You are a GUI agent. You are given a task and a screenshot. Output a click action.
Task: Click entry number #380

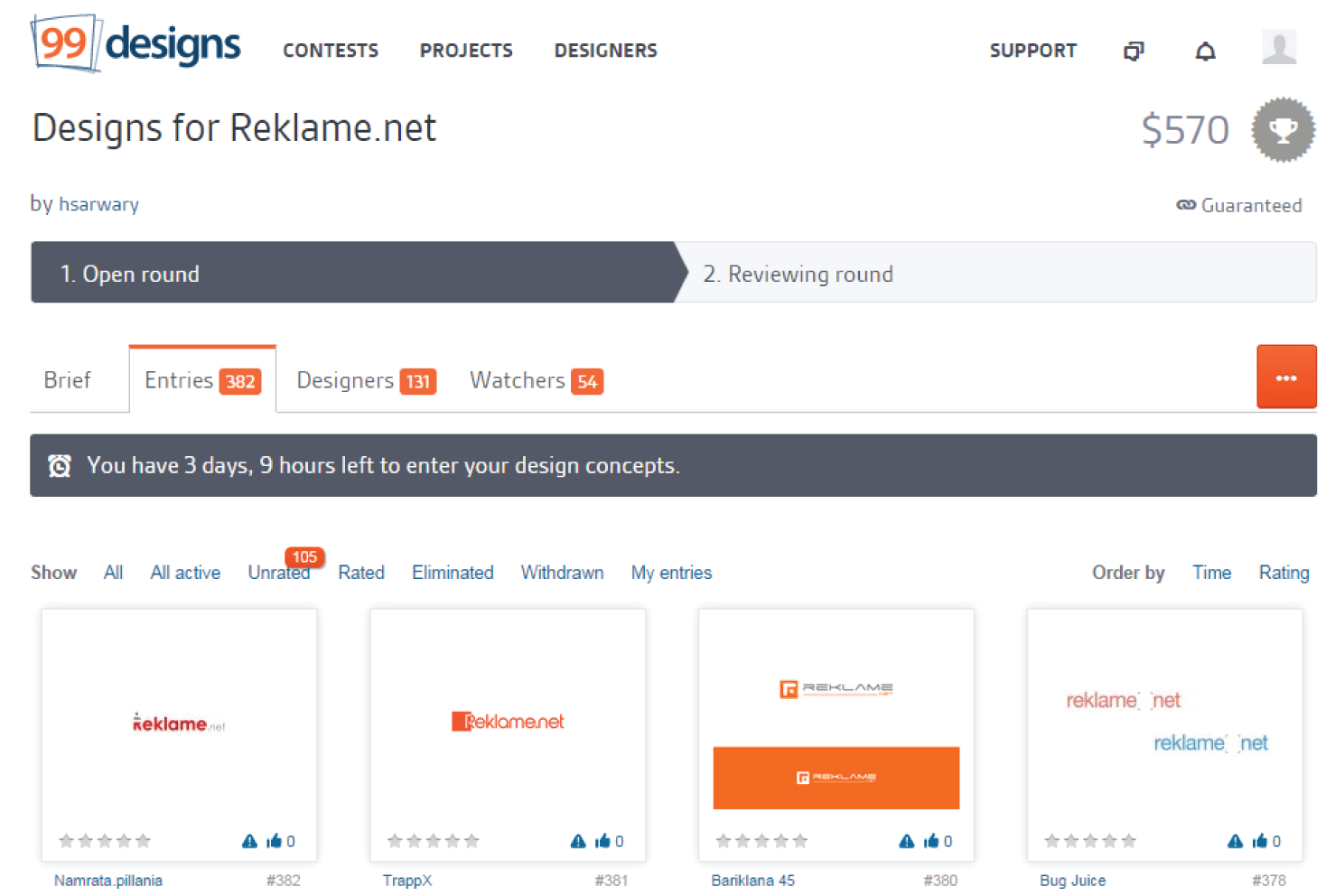point(940,881)
